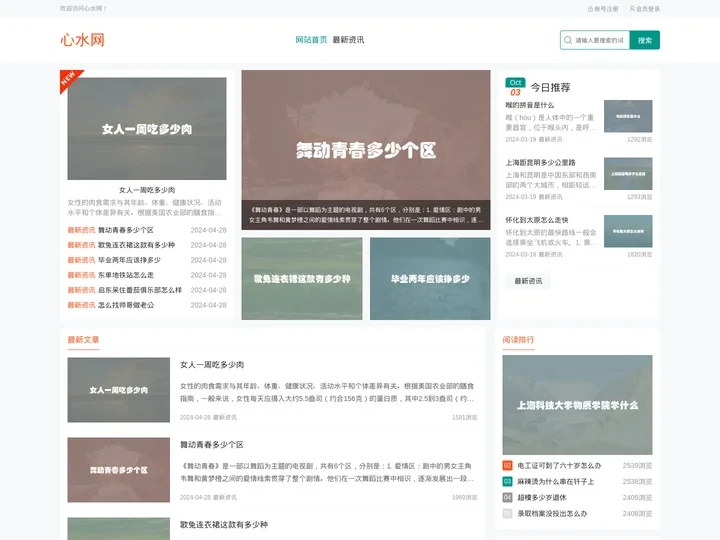Open ranking item 录取档案没投出怎么办

click(552, 514)
